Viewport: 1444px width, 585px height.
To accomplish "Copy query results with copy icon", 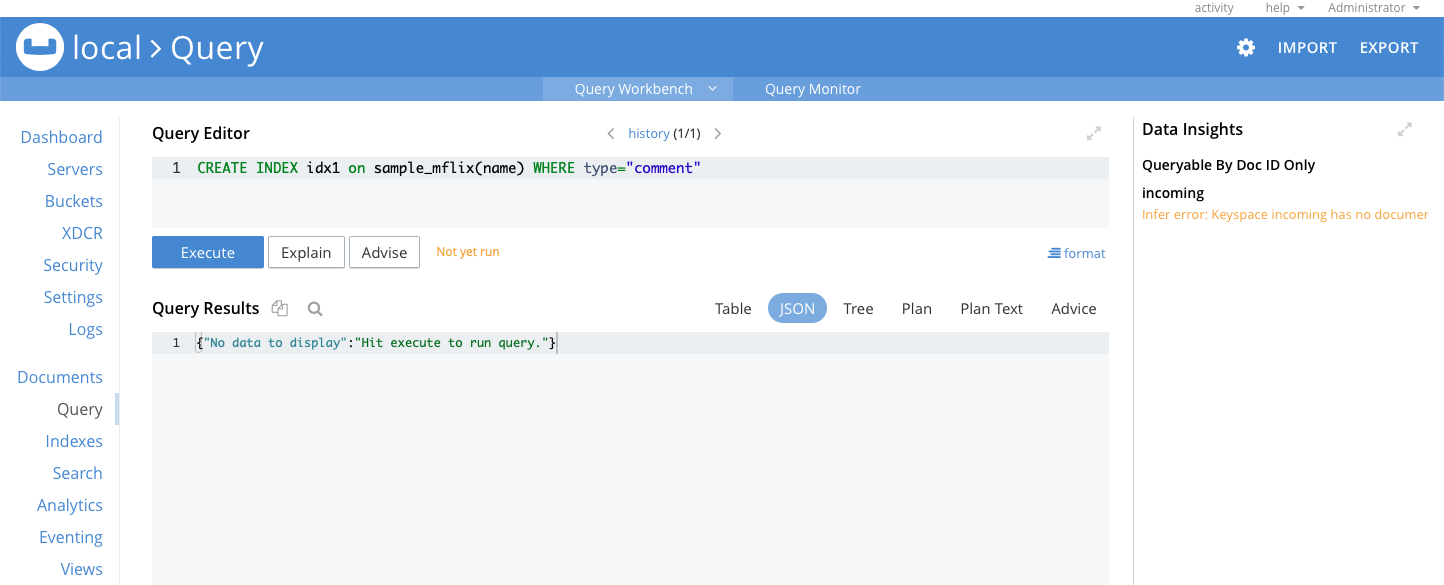I will pos(280,309).
